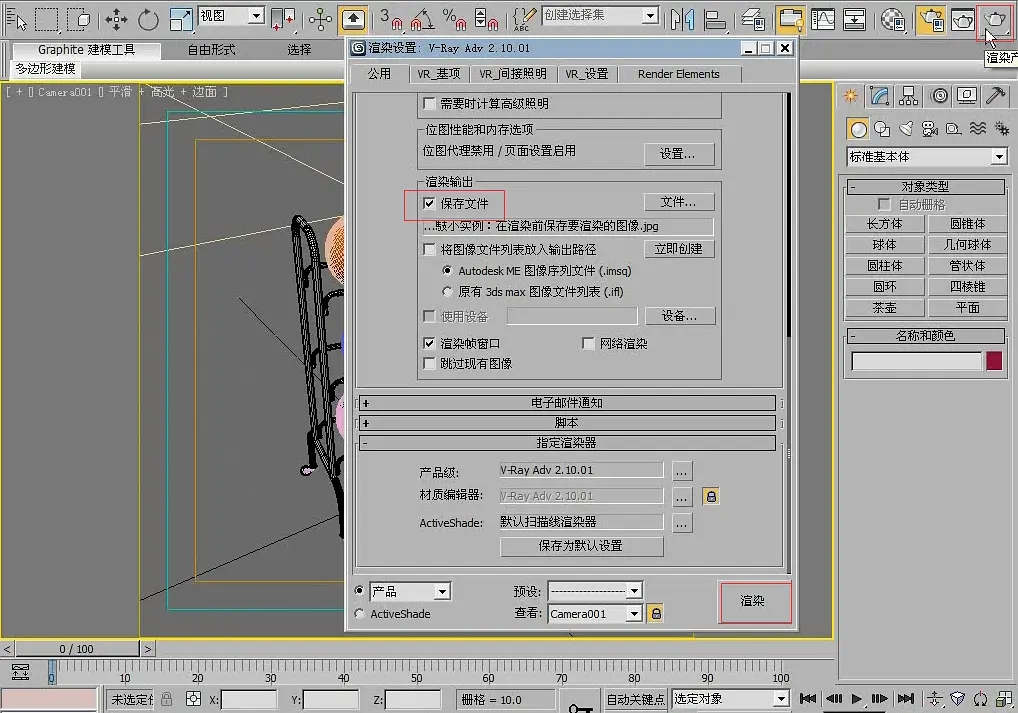Open Rendered Frame Window teapot icon
The height and width of the screenshot is (713, 1018).
[962, 19]
